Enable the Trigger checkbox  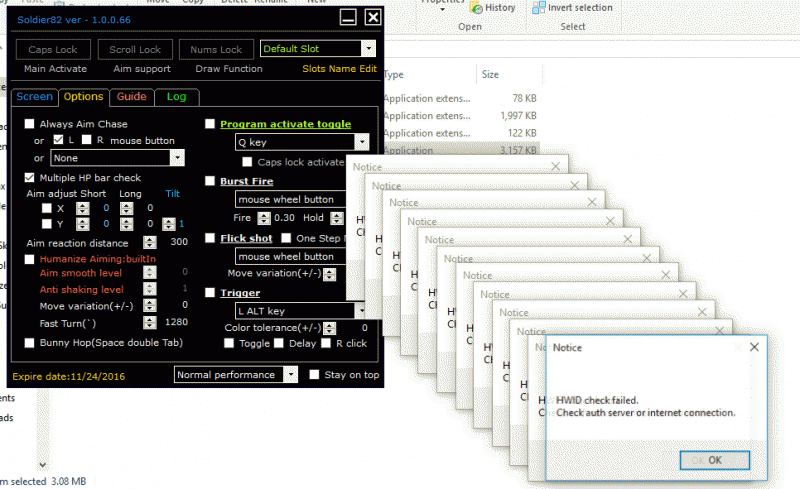coord(210,292)
